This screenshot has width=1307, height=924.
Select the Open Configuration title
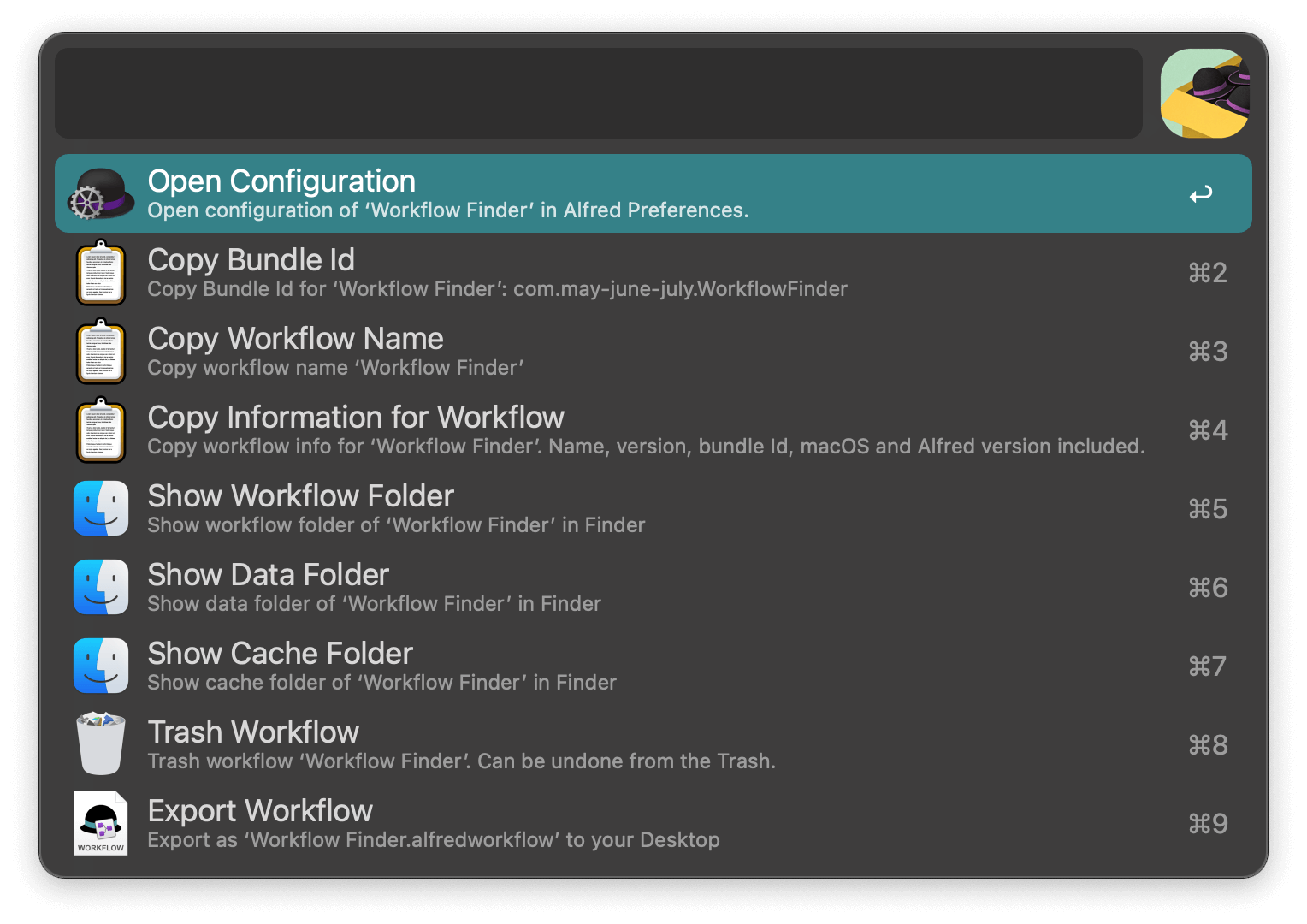click(x=281, y=181)
